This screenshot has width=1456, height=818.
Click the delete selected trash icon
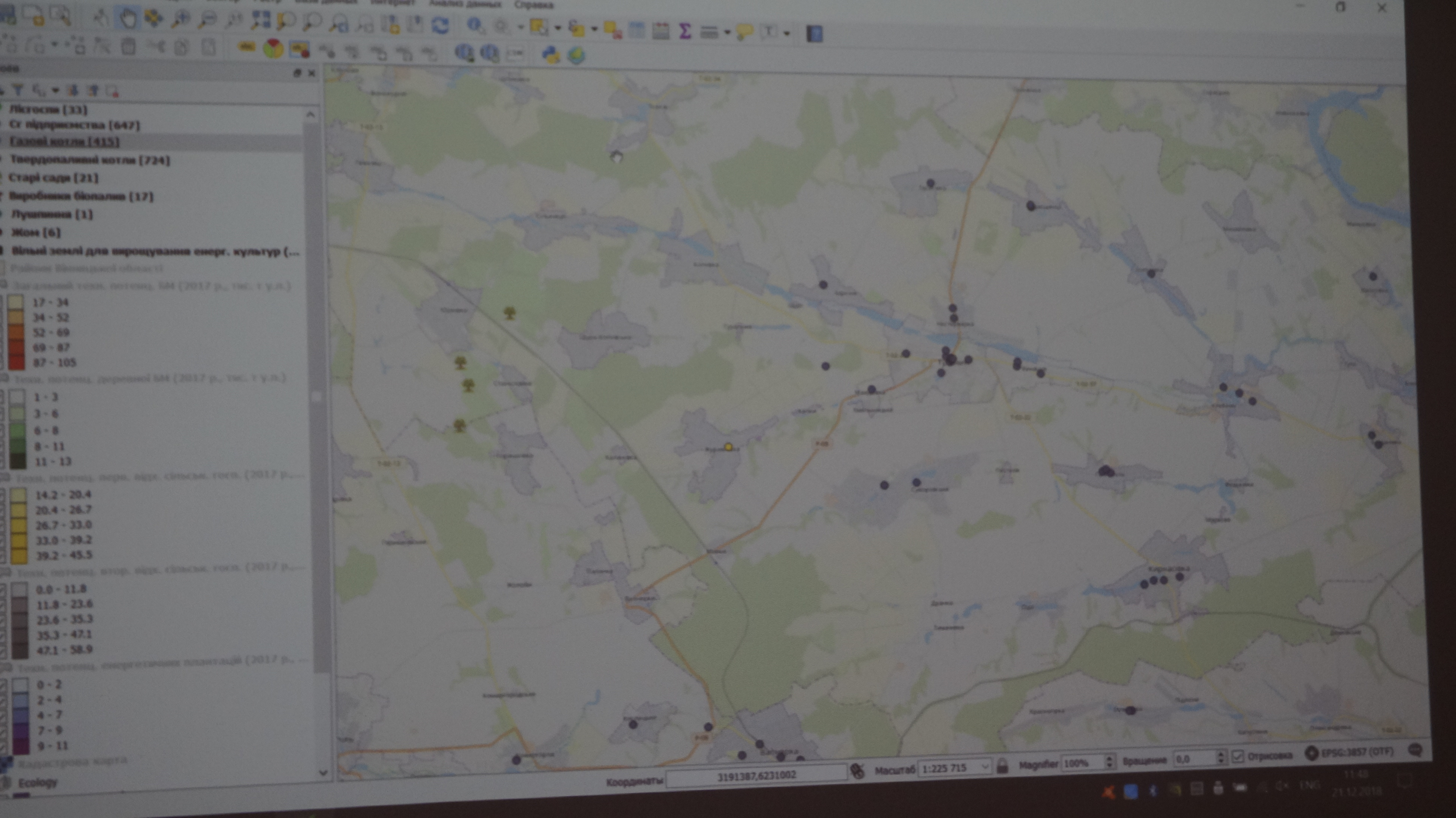pos(129,46)
